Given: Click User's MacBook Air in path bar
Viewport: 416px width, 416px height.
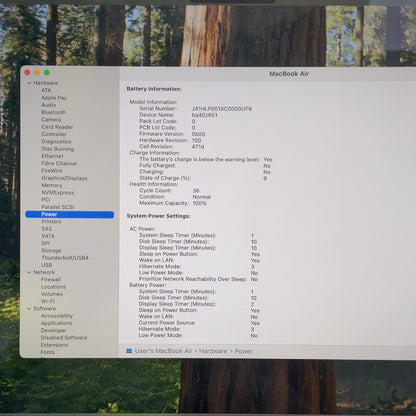Looking at the screenshot, I should click(x=163, y=351).
